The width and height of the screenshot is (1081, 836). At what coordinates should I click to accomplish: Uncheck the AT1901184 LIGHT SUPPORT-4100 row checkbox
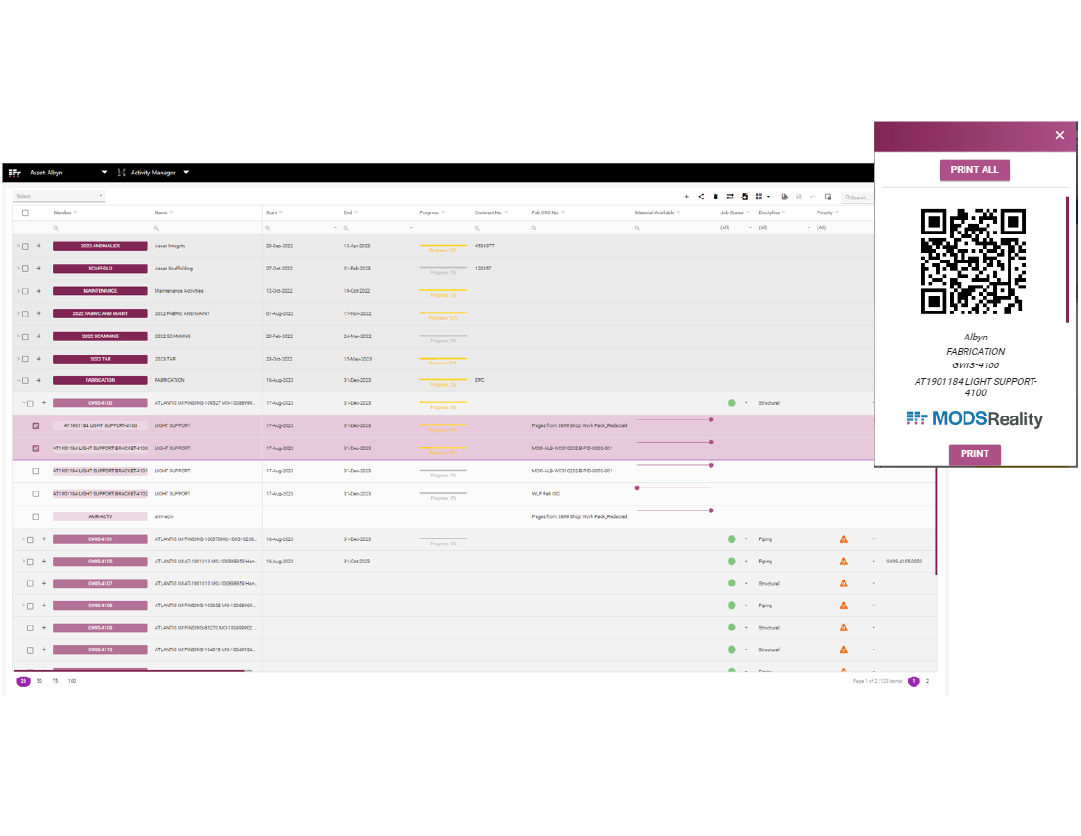point(36,426)
